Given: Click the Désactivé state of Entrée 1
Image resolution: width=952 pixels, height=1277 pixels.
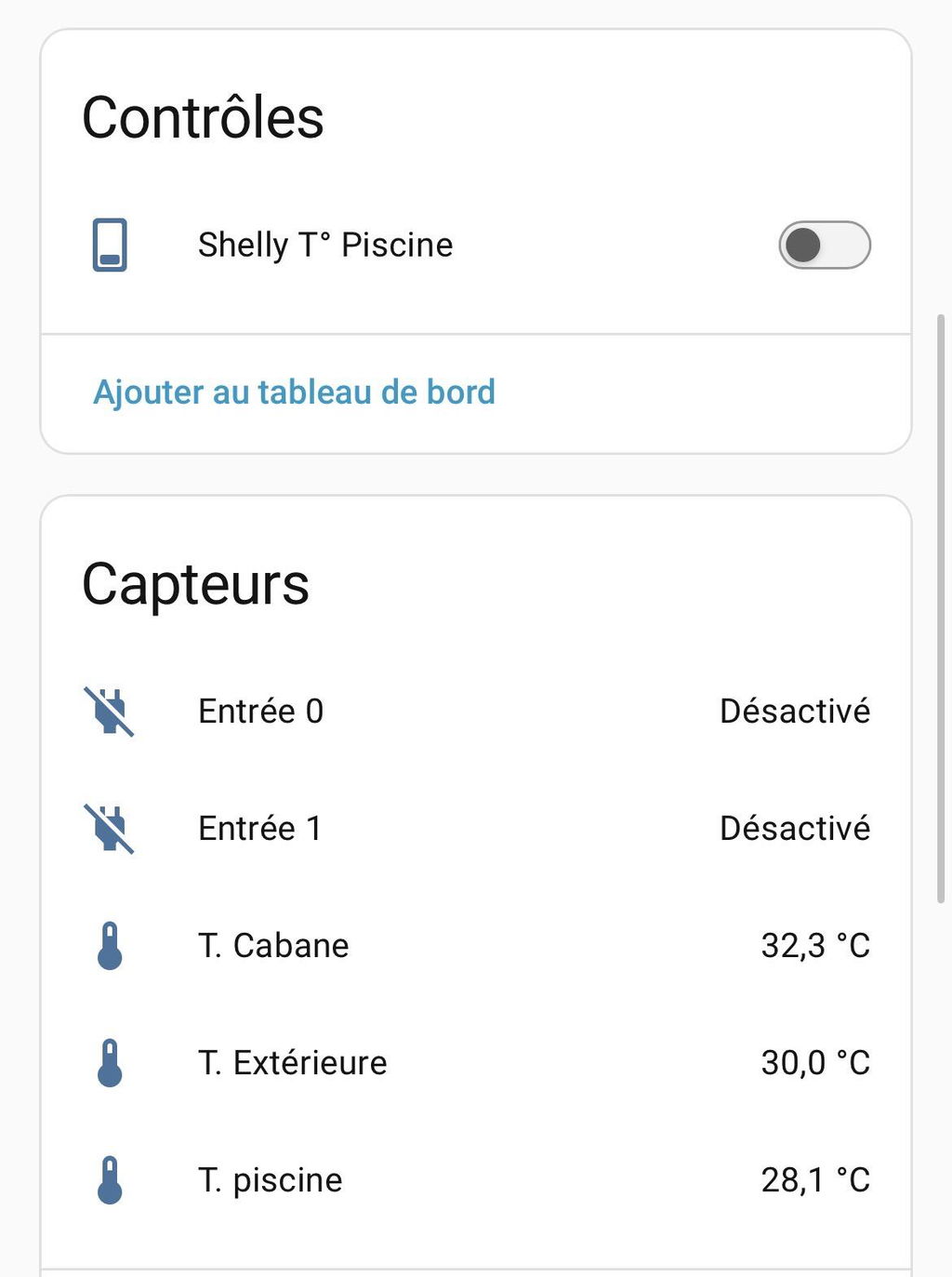Looking at the screenshot, I should 795,829.
